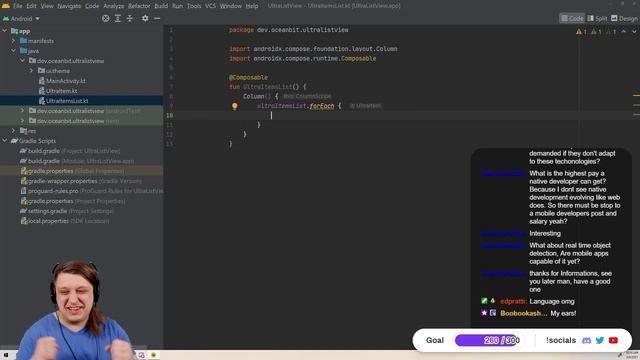Click the local.properties file icon
The width and height of the screenshot is (640, 360).
(x=24, y=221)
